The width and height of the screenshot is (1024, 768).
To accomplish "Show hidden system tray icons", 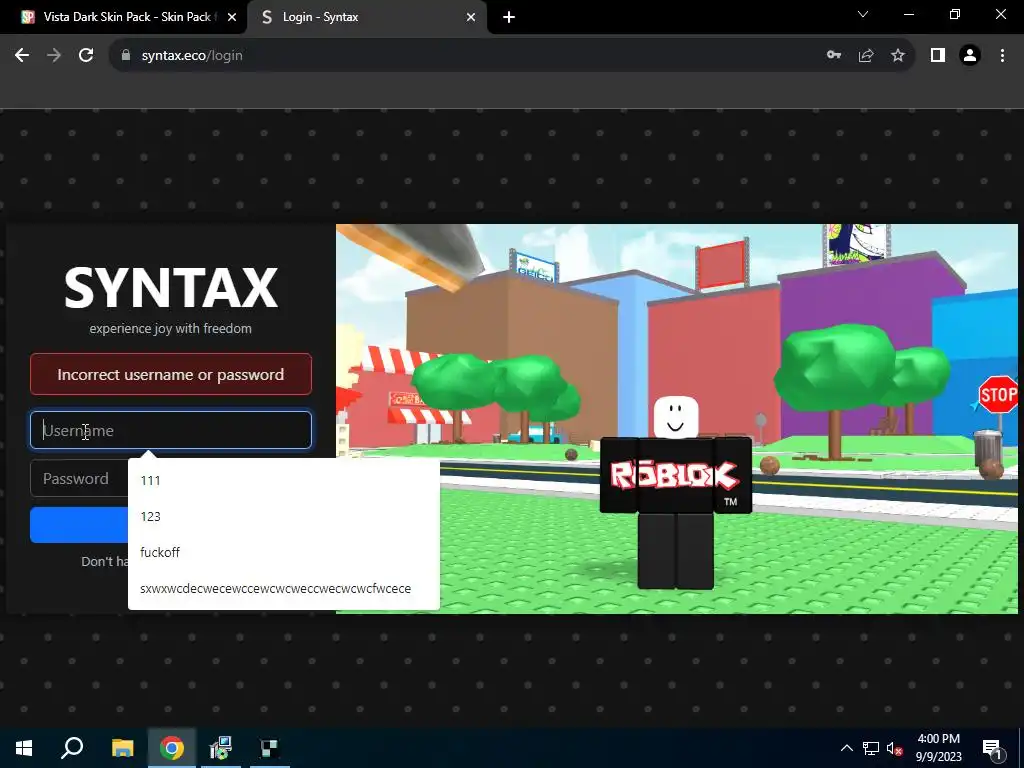I will pos(846,748).
